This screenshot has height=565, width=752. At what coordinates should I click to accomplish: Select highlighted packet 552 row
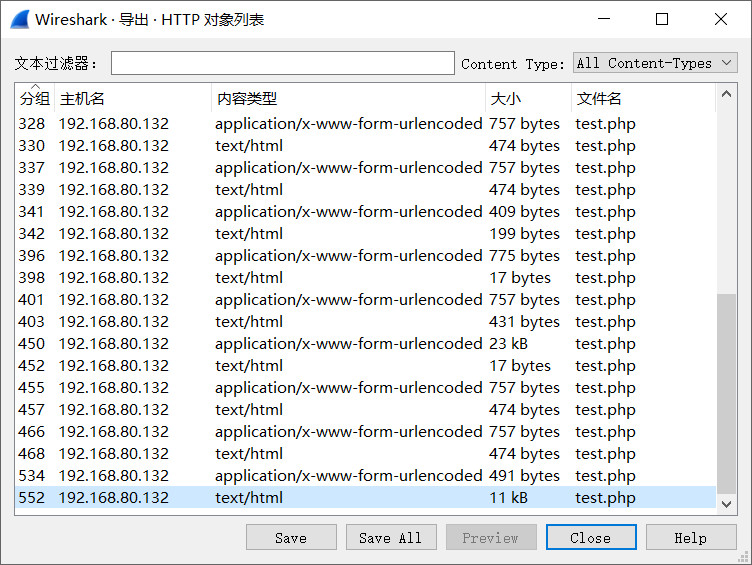(365, 498)
